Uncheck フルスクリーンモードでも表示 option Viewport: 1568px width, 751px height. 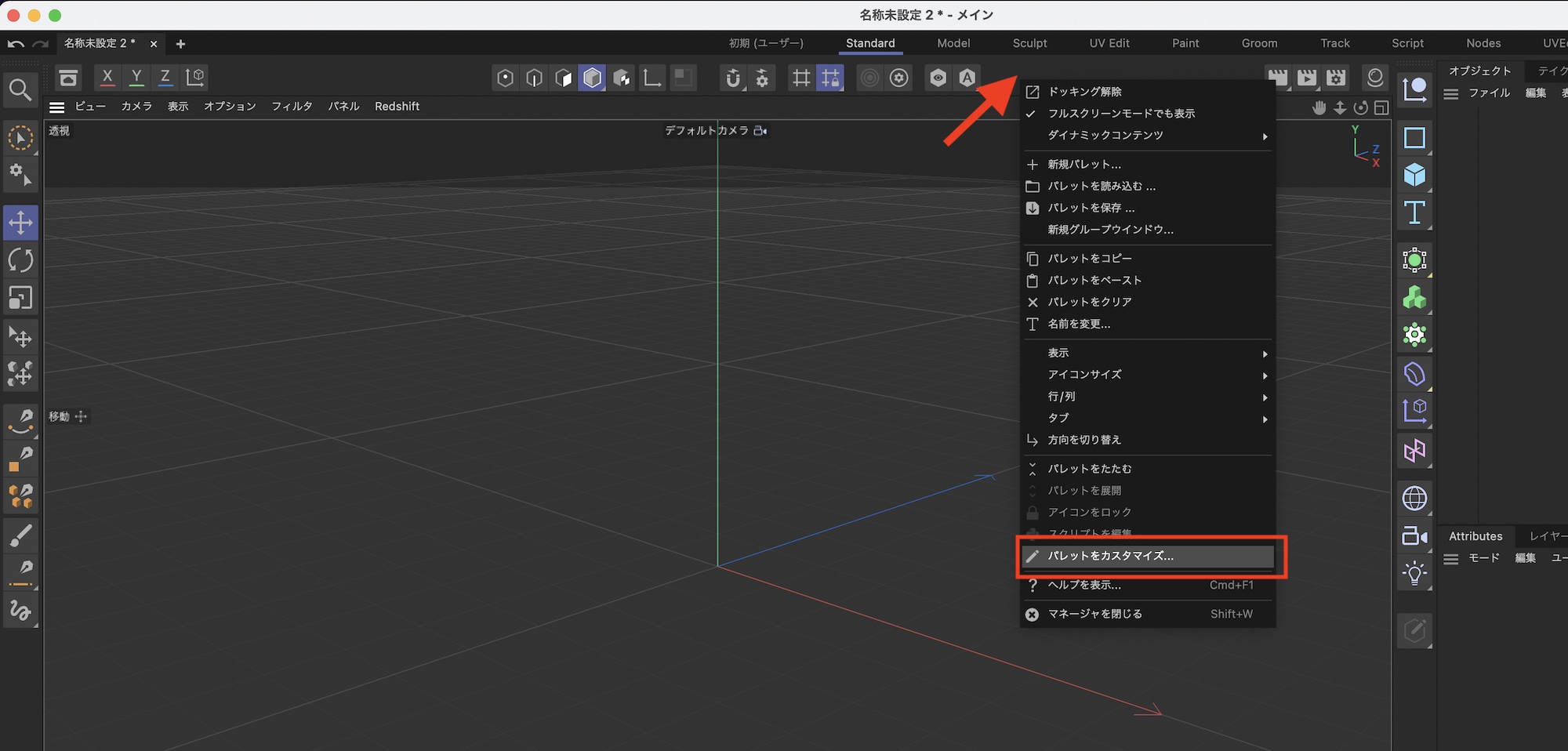point(1121,114)
